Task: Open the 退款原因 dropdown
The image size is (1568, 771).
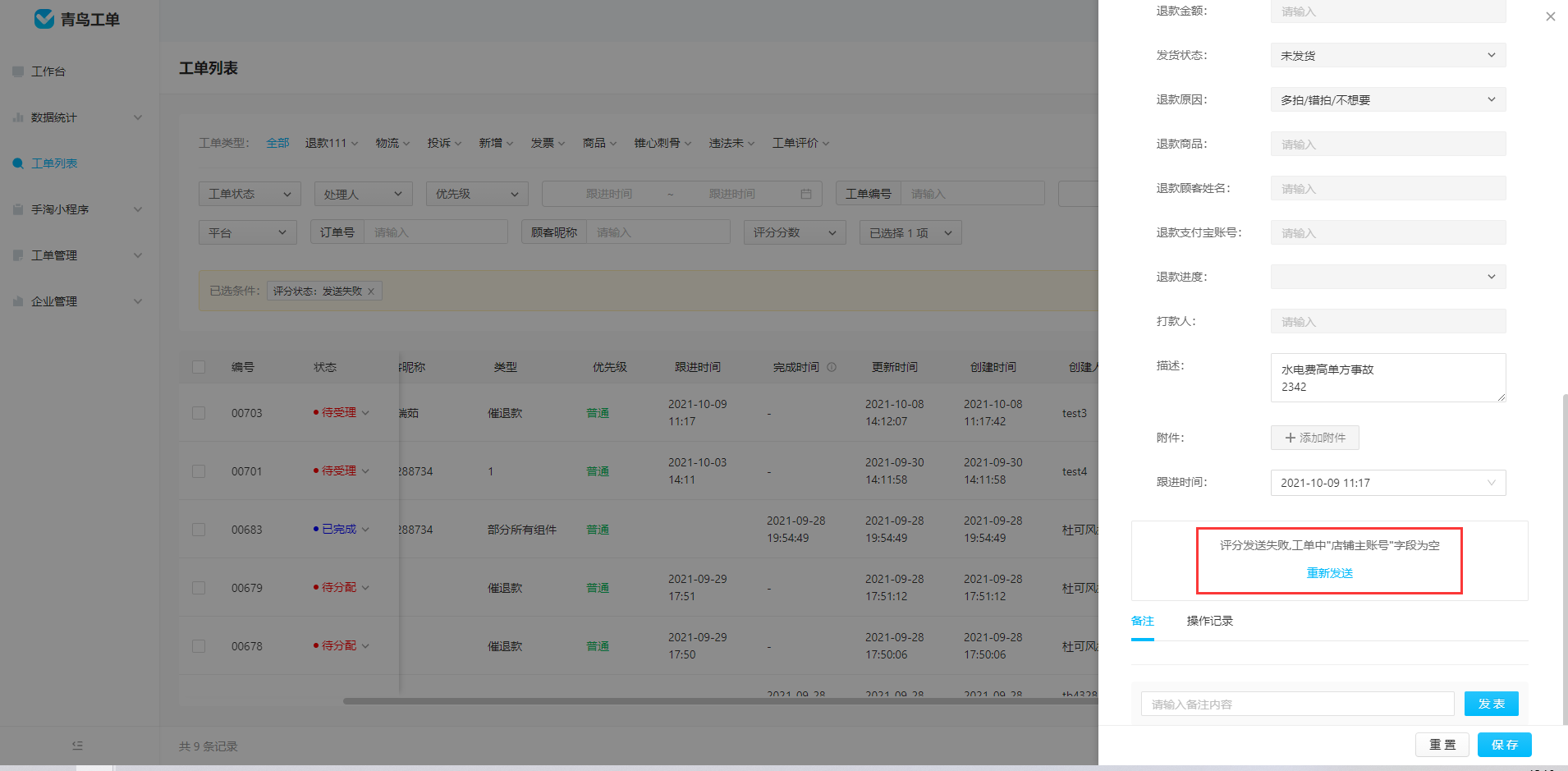Action: point(1388,99)
